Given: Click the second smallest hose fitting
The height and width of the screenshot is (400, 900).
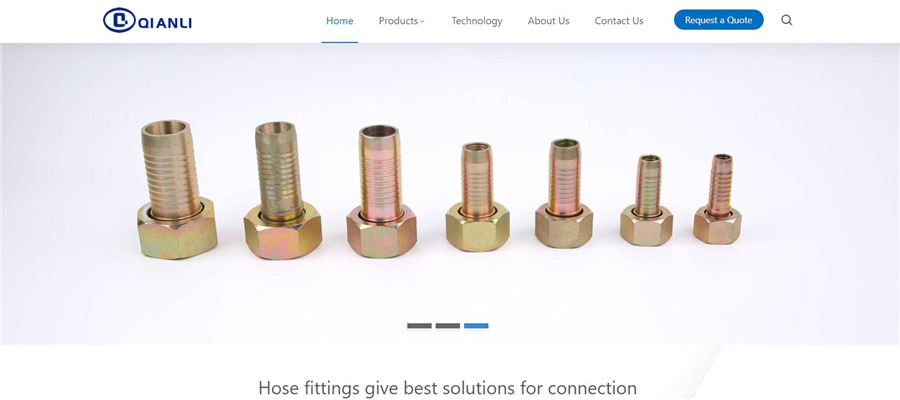Looking at the screenshot, I should click(646, 200).
